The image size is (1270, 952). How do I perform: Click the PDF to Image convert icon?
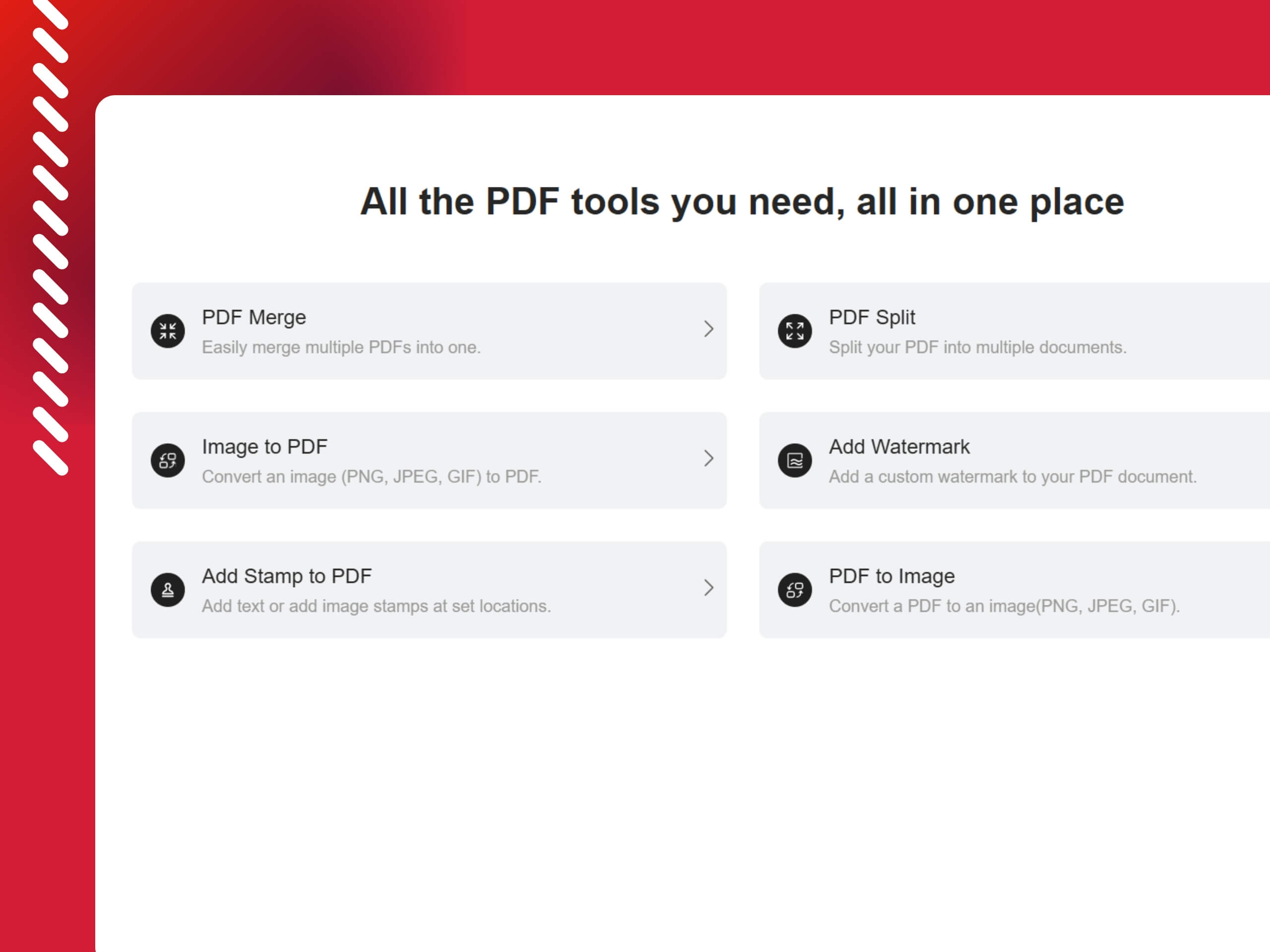(795, 590)
